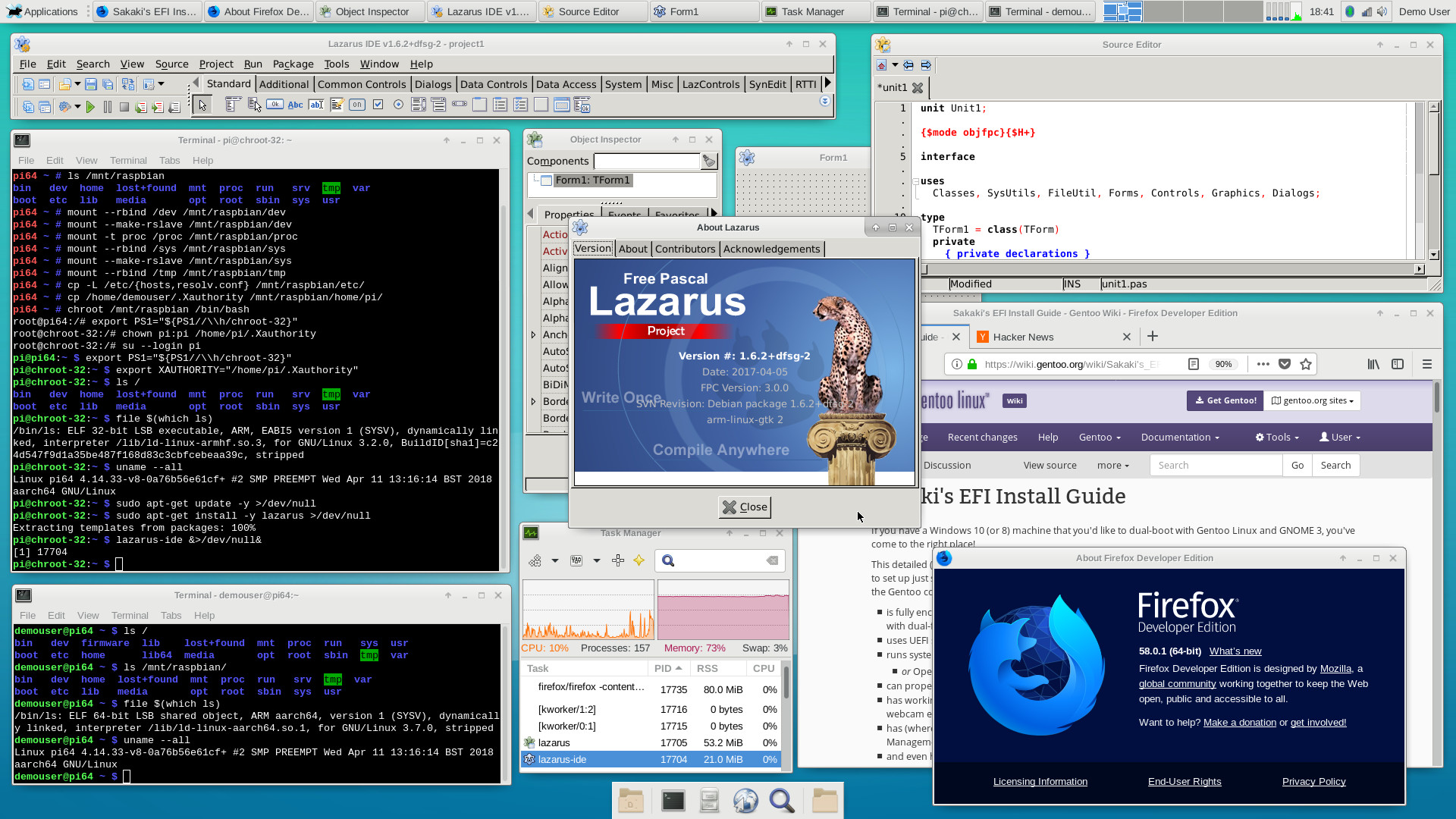Click the Object Inspector filter brush icon
Screen dimensions: 1456x819
click(x=708, y=161)
